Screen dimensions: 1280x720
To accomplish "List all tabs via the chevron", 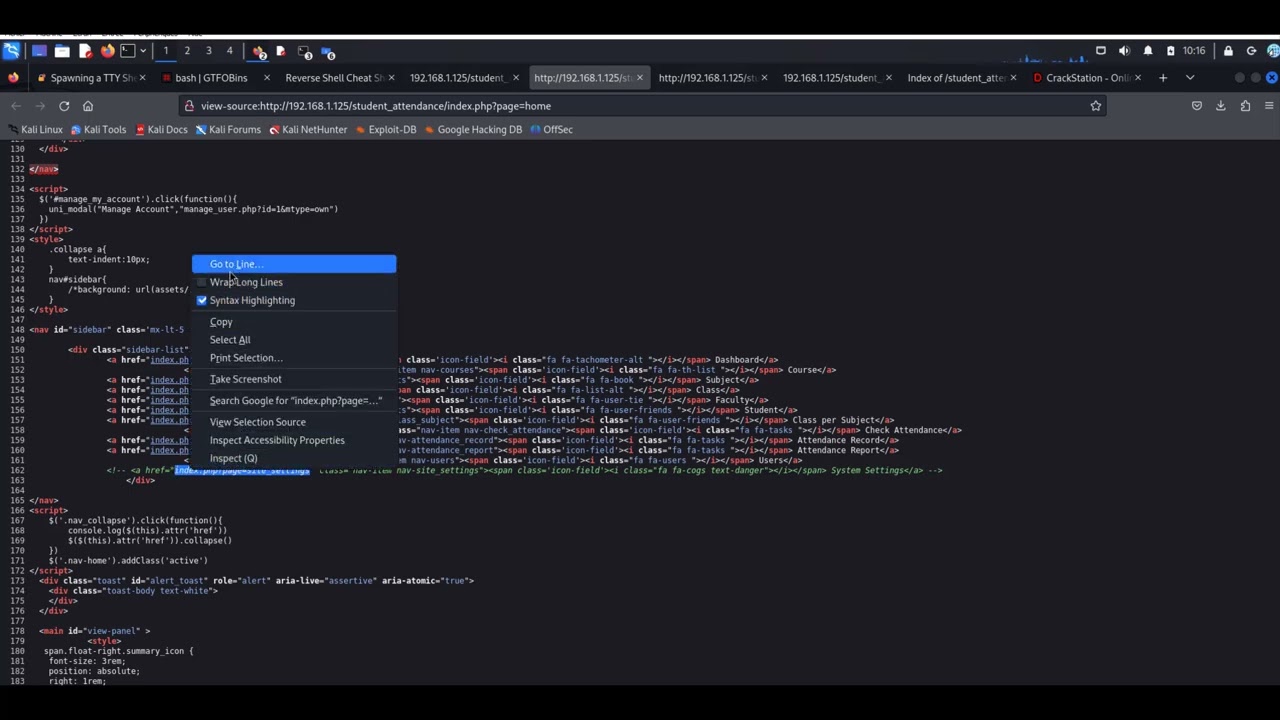I will coord(1190,78).
